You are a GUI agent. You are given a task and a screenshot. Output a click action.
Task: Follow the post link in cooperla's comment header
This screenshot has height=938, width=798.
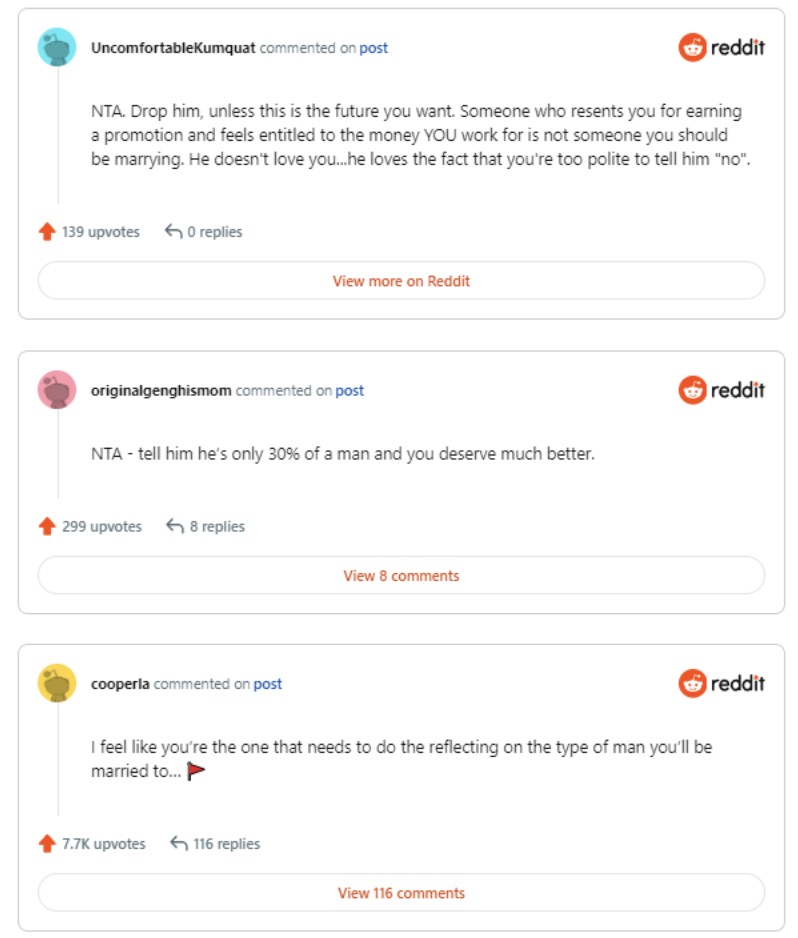tap(267, 685)
